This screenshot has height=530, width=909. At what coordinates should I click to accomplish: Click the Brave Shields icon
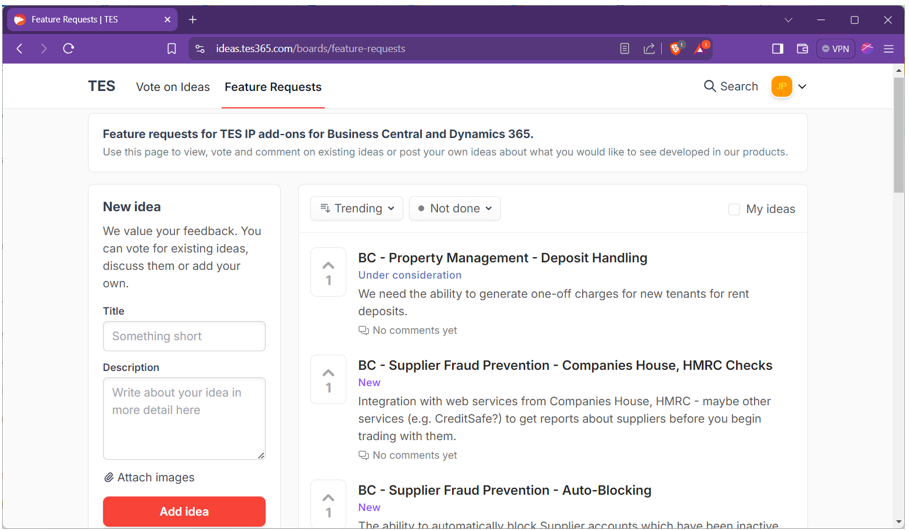676,48
